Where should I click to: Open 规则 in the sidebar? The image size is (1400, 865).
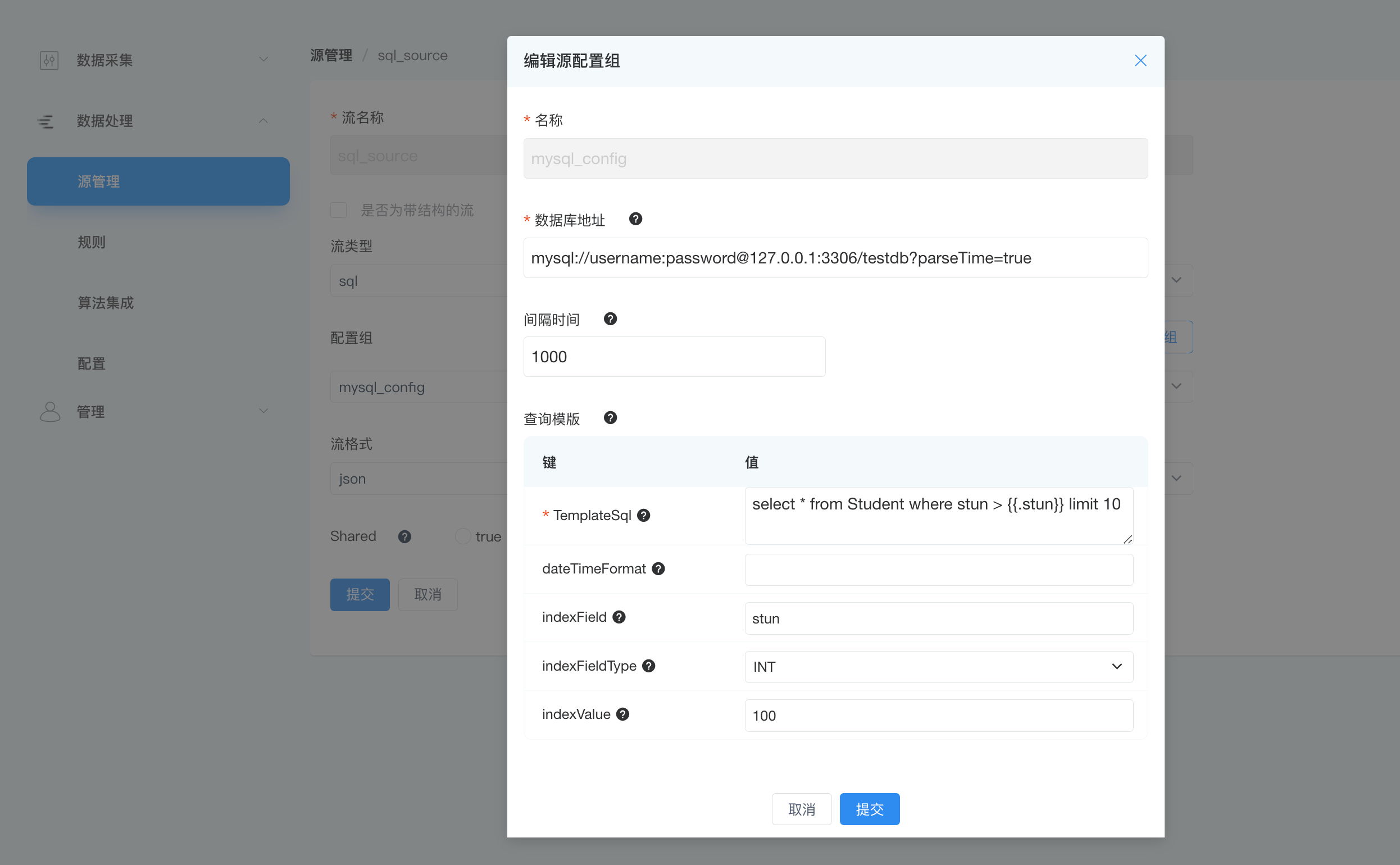click(x=92, y=242)
